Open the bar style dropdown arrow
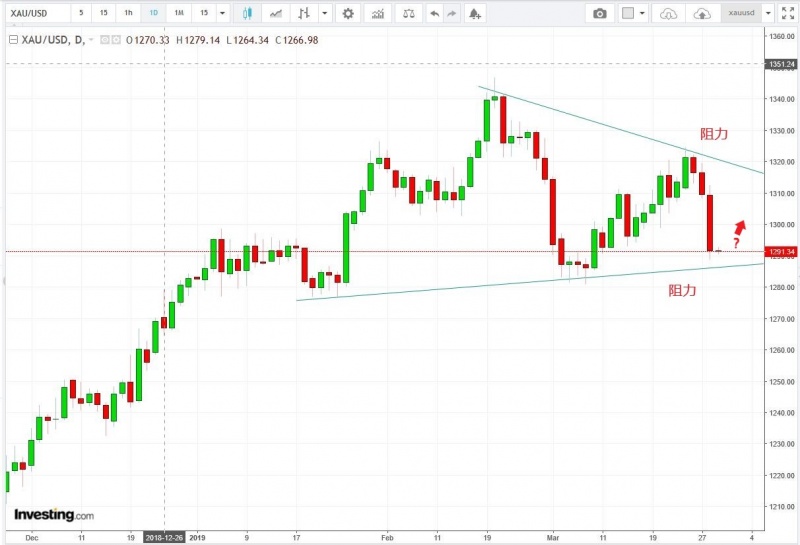 coord(325,14)
